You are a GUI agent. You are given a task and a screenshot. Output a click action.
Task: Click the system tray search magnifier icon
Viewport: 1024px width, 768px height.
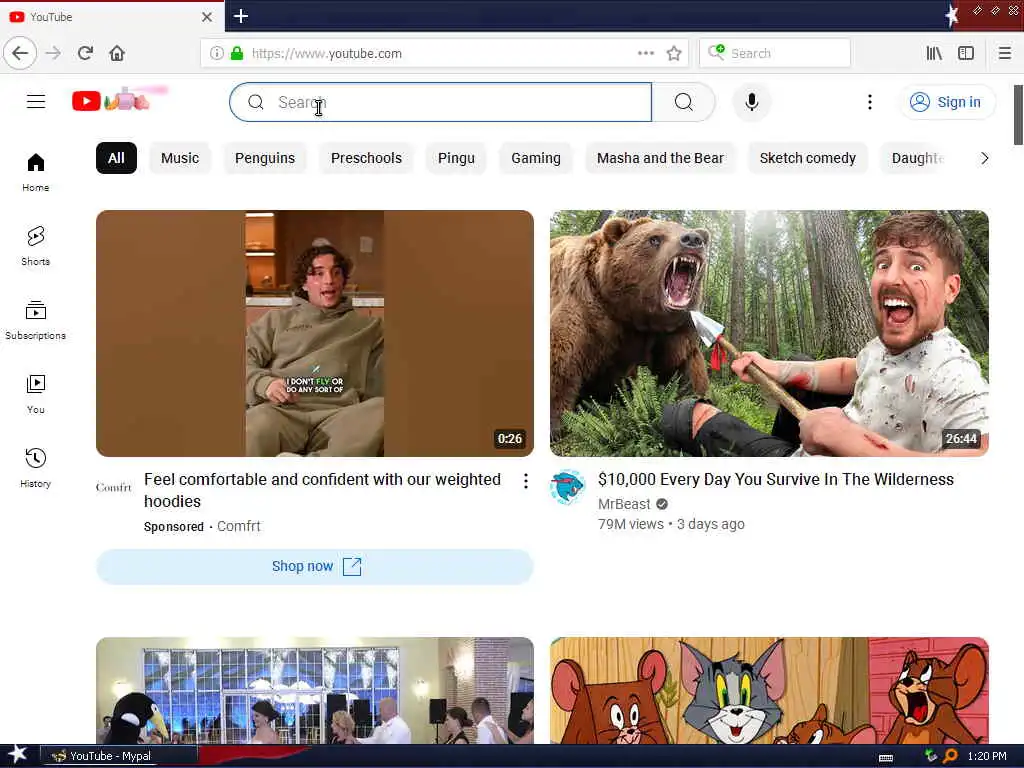(x=950, y=756)
